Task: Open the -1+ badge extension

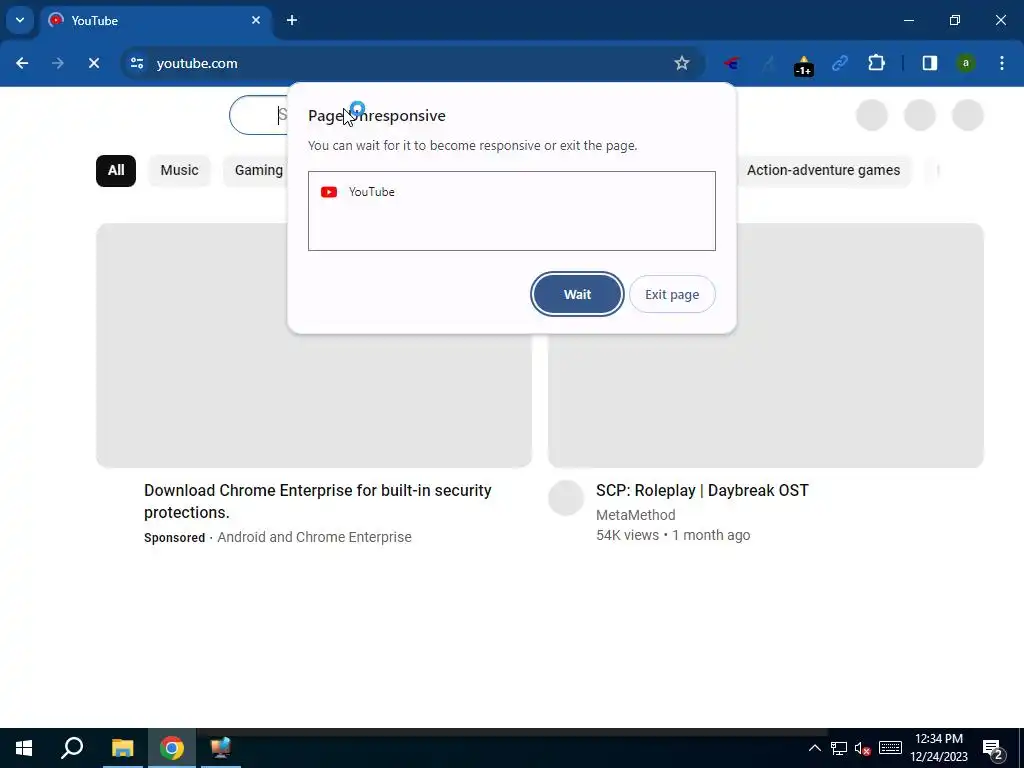Action: tap(804, 65)
